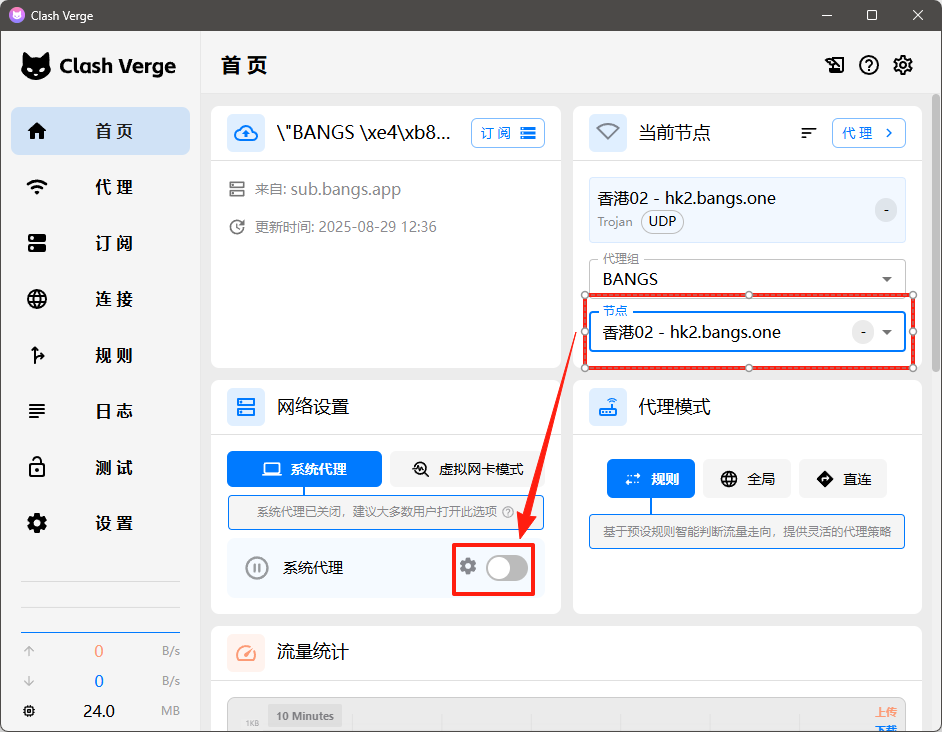Expand the 10 Minutes time range selector

305,715
